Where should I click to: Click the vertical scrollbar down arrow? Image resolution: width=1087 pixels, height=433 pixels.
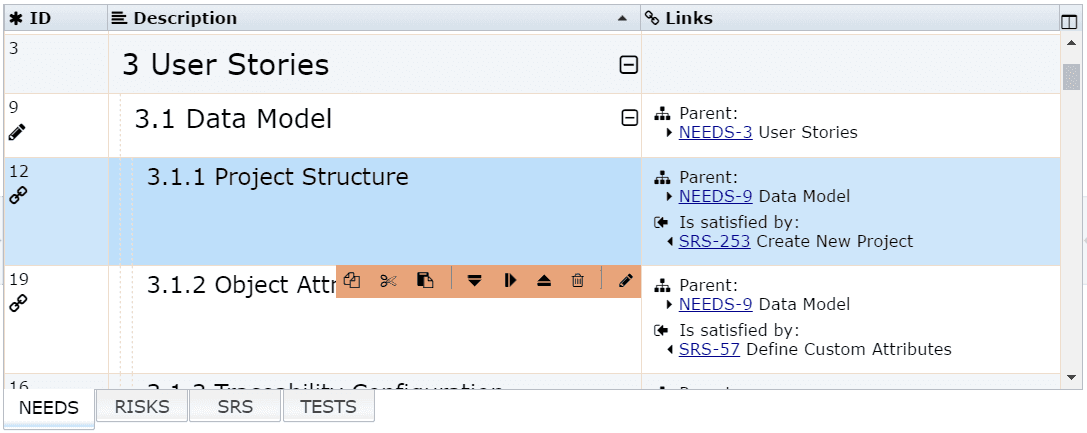pyautogui.click(x=1071, y=377)
